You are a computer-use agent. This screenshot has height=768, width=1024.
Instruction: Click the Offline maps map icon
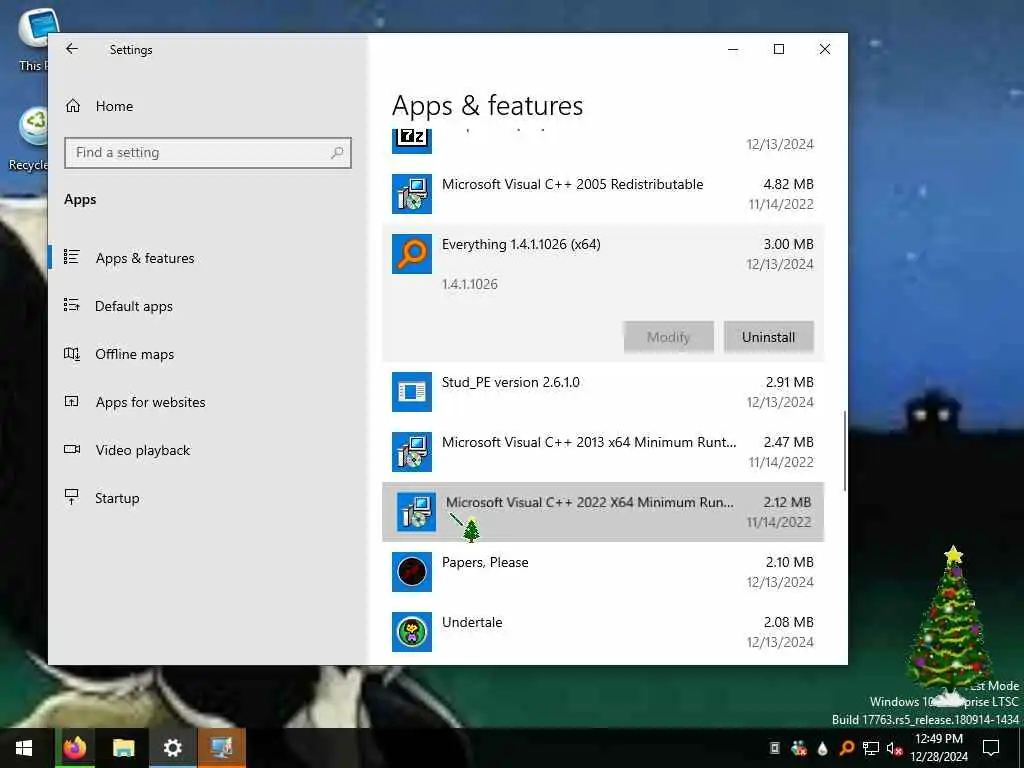[x=72, y=353]
